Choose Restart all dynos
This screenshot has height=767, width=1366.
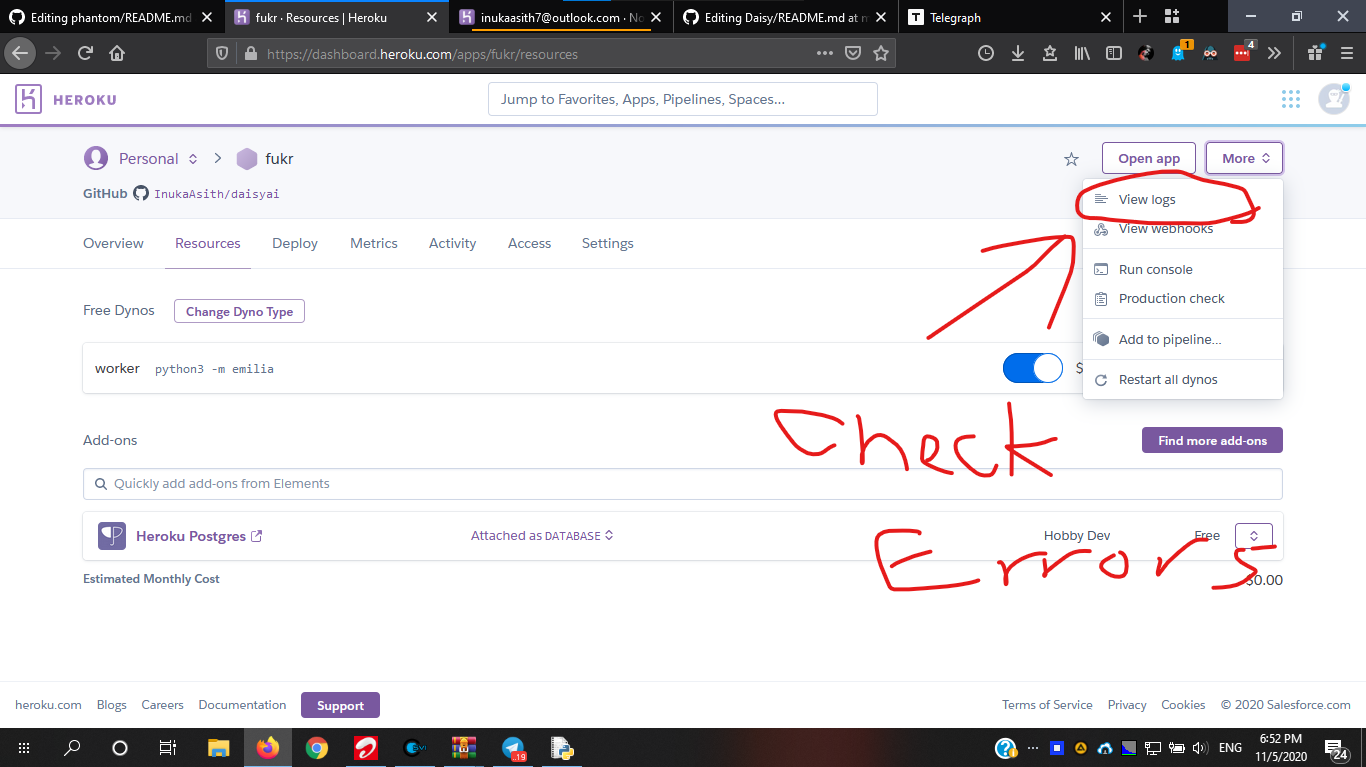(1183, 379)
